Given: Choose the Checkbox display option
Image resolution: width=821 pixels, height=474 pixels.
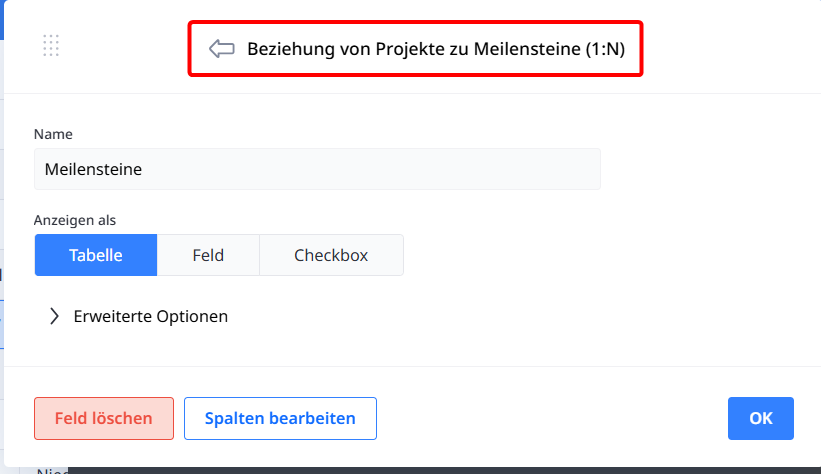Looking at the screenshot, I should tap(331, 255).
